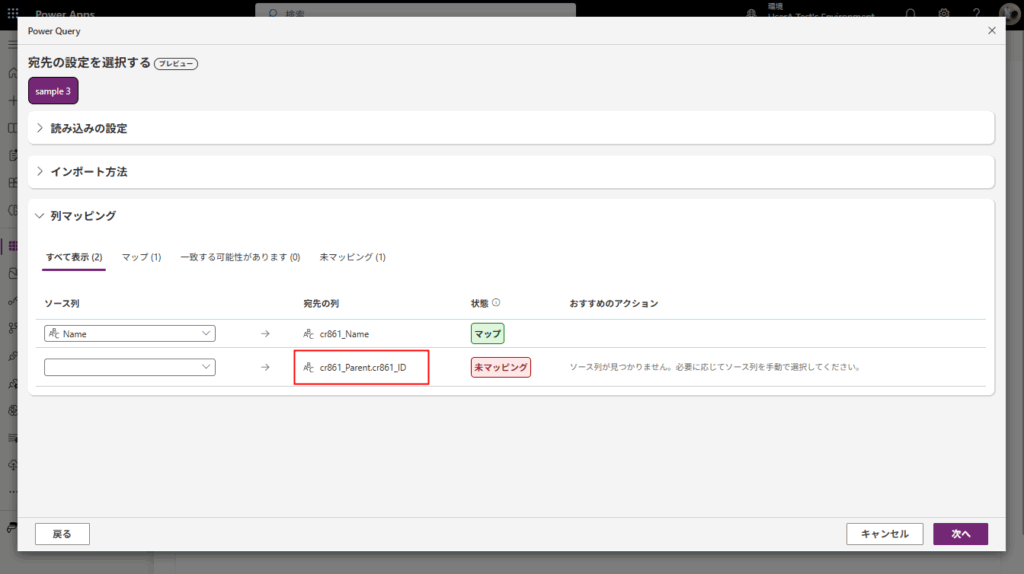Click the 次へ button
The width and height of the screenshot is (1024, 574).
click(x=960, y=534)
